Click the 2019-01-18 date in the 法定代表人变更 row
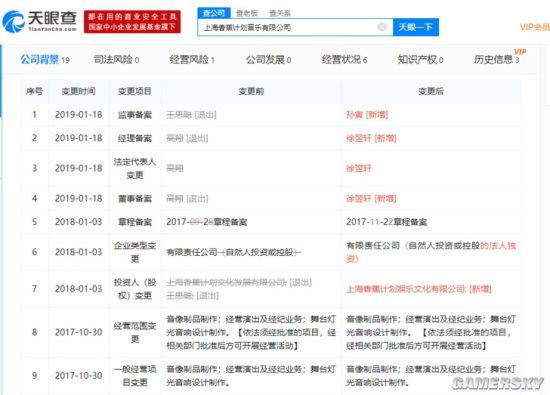Screen dimensions: 550x395 79,168
